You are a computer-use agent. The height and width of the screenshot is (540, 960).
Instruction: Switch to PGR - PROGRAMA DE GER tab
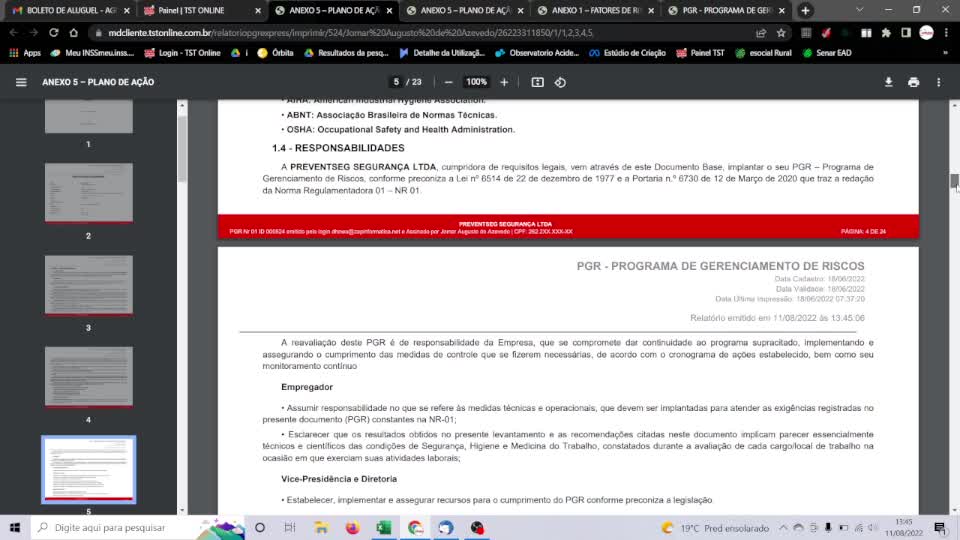tap(727, 10)
